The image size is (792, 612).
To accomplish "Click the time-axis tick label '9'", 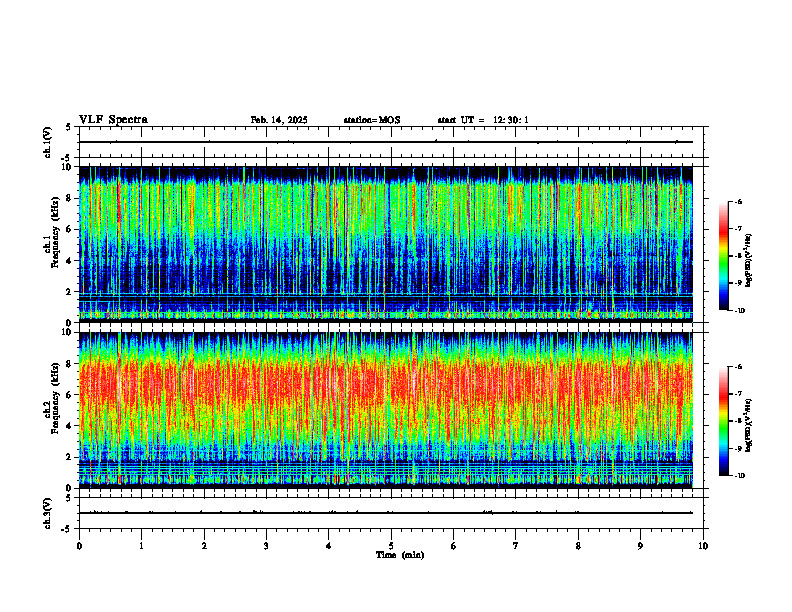I will (x=640, y=546).
